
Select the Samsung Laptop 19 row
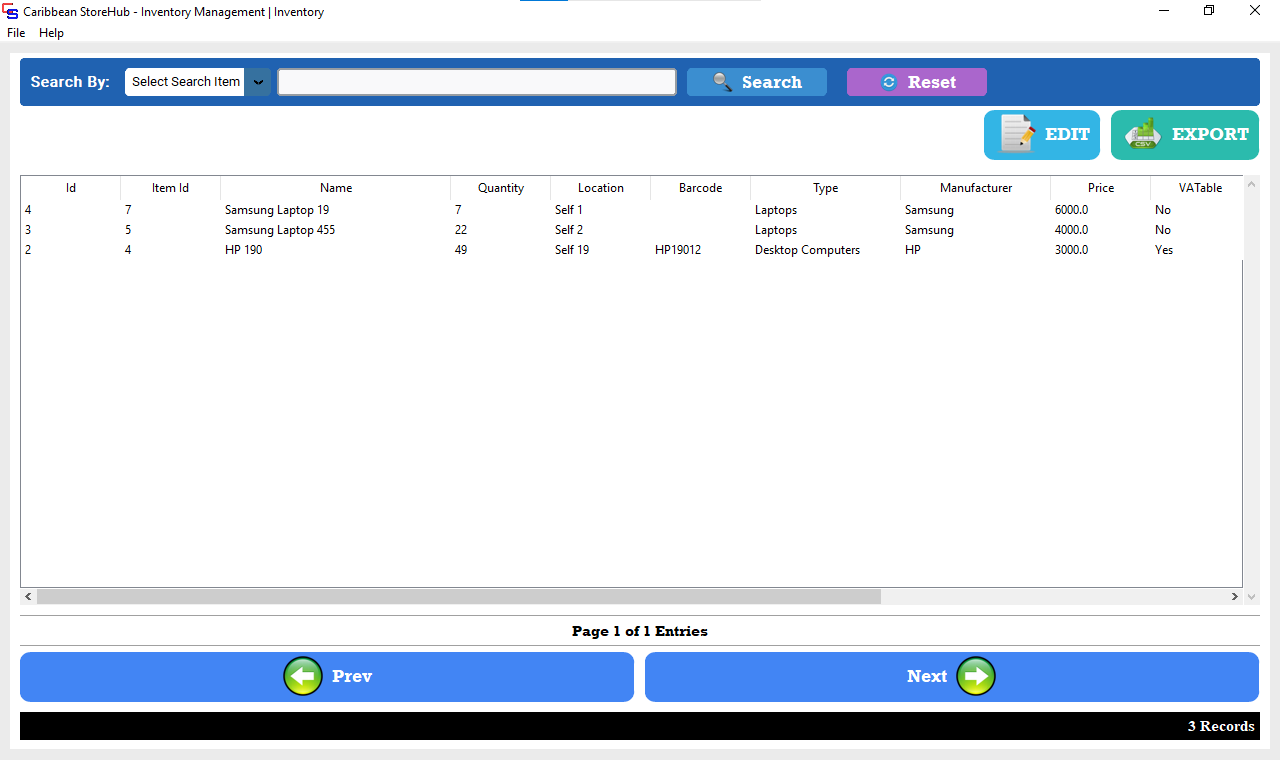pyautogui.click(x=632, y=210)
